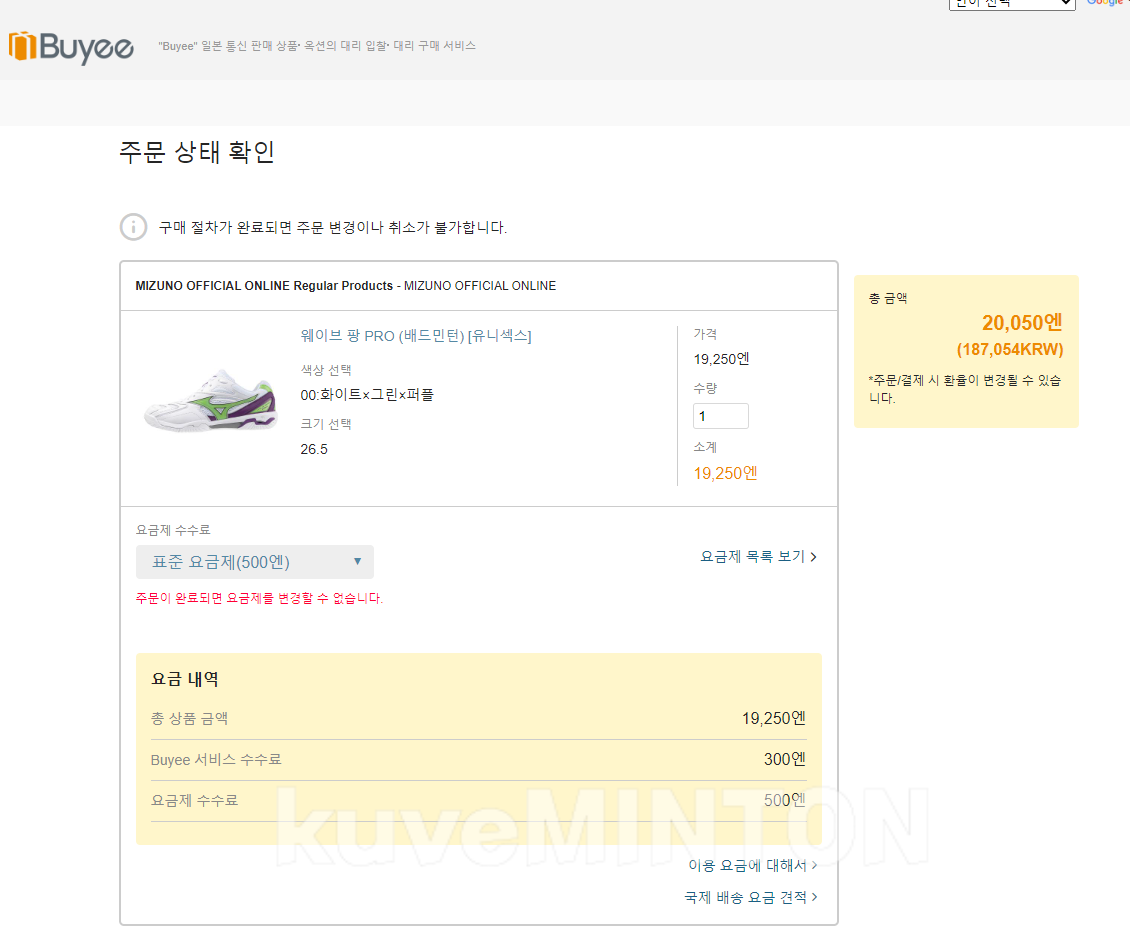
Task: Click the size value 26.5
Action: pyautogui.click(x=314, y=449)
